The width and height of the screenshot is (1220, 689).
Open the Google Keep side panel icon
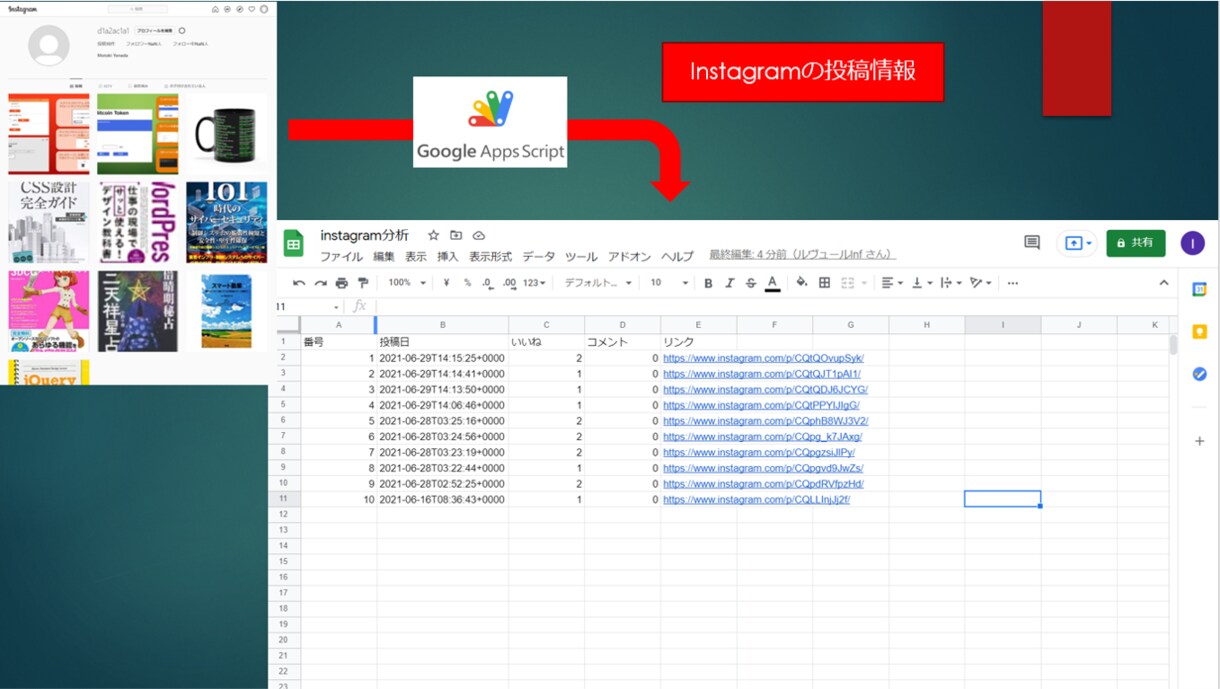click(x=1200, y=332)
